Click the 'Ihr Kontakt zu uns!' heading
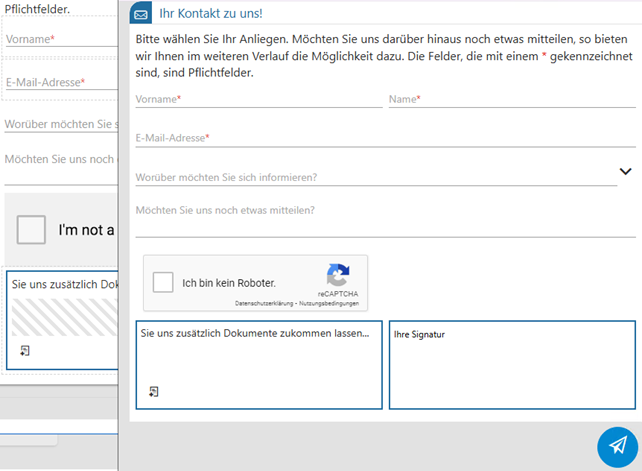This screenshot has height=471, width=642. (x=211, y=14)
